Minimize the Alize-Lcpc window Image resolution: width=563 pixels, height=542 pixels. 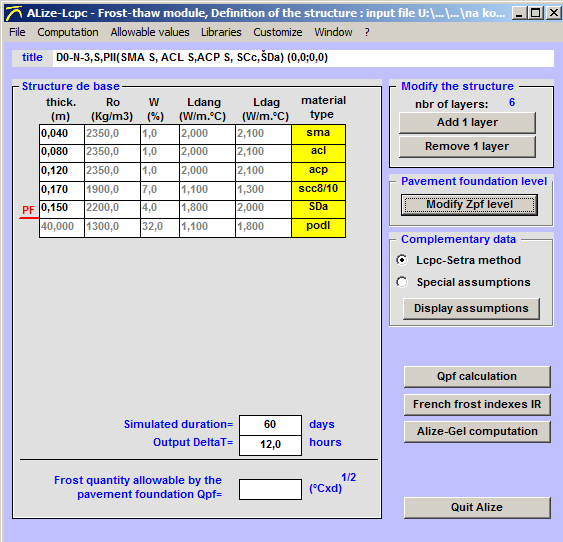coord(519,14)
